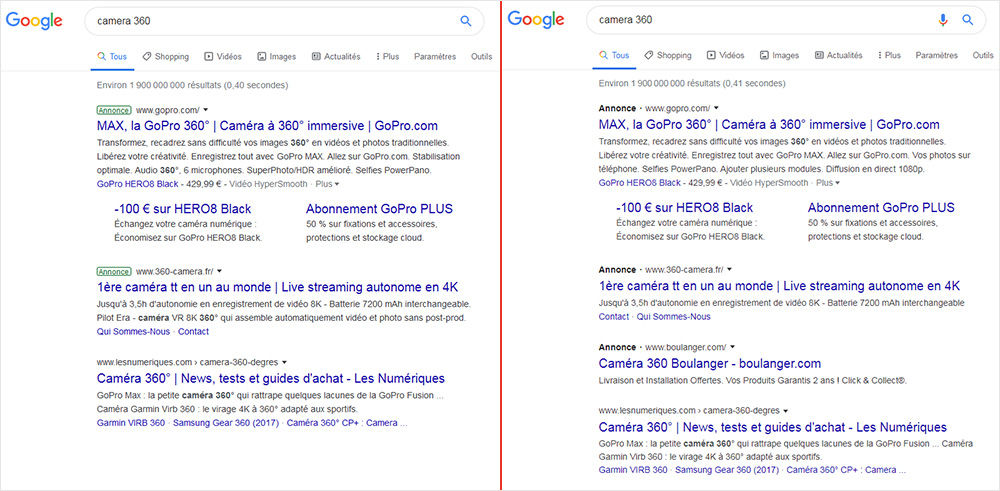This screenshot has height=491, width=1000.
Task: Expand arrow next to www.gopro.com/ in right panel
Action: tap(716, 108)
